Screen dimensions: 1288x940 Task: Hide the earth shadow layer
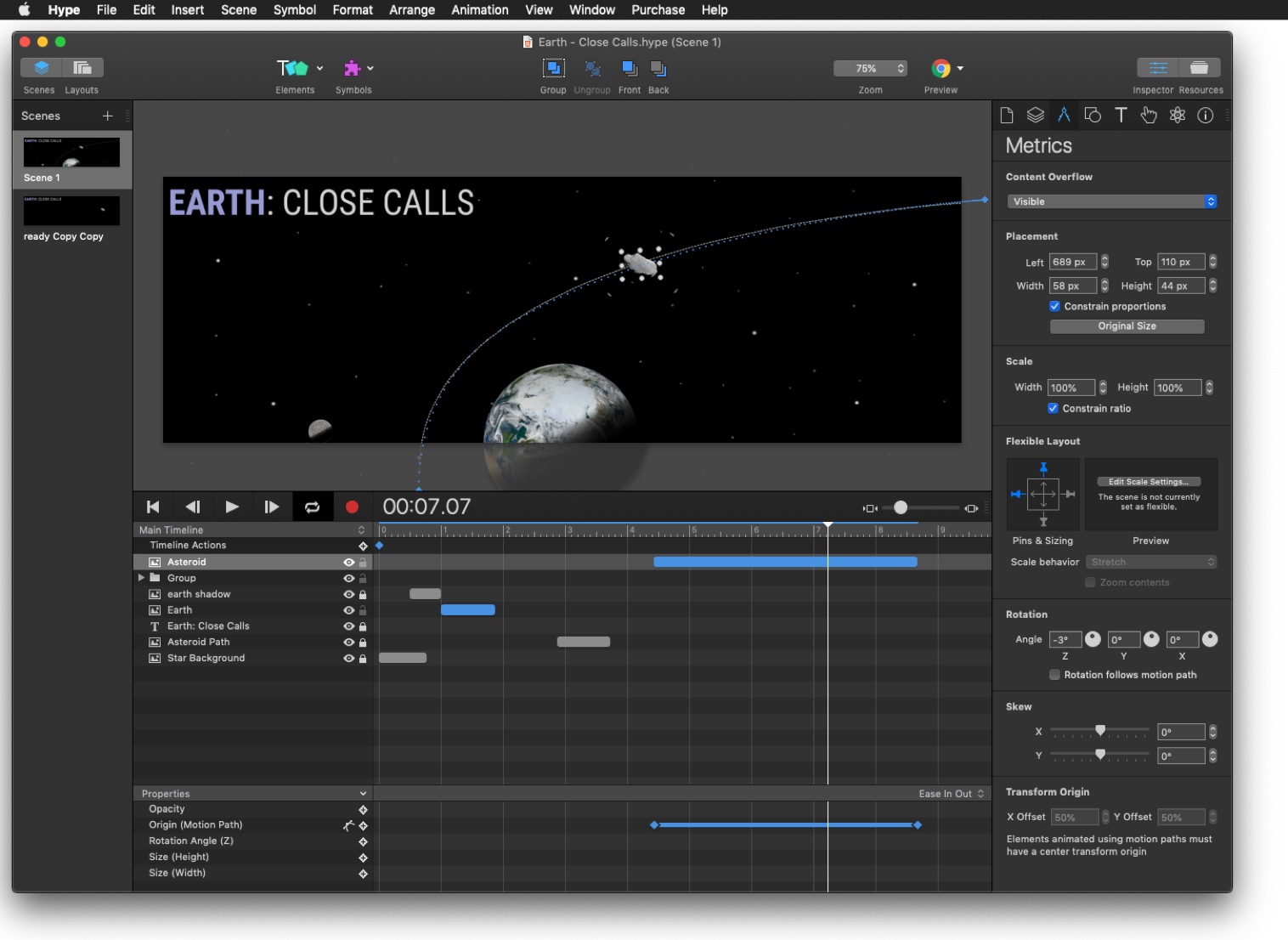pos(348,595)
